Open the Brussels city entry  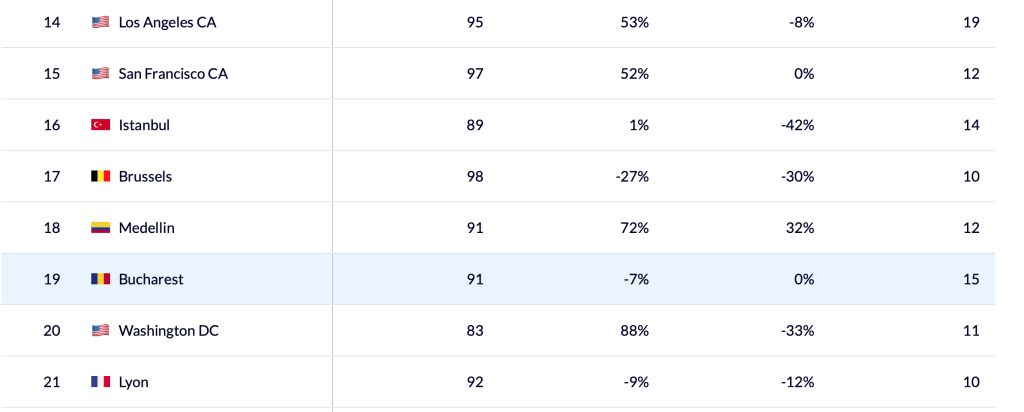pyautogui.click(x=145, y=176)
